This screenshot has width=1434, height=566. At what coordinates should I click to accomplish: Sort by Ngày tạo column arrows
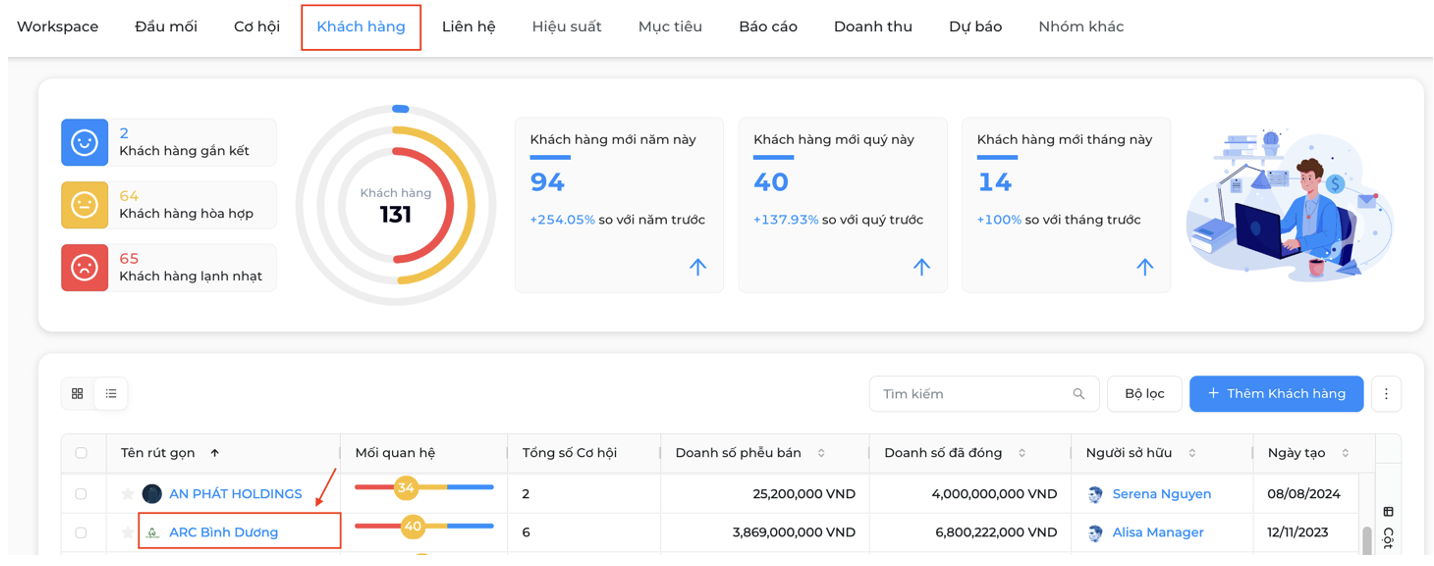pos(1345,453)
